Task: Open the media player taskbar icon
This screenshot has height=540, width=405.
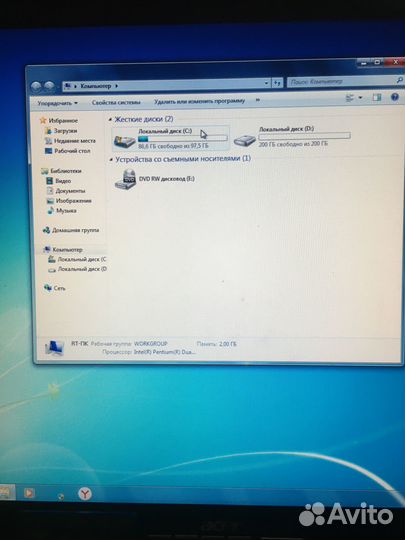Action: click(x=29, y=494)
